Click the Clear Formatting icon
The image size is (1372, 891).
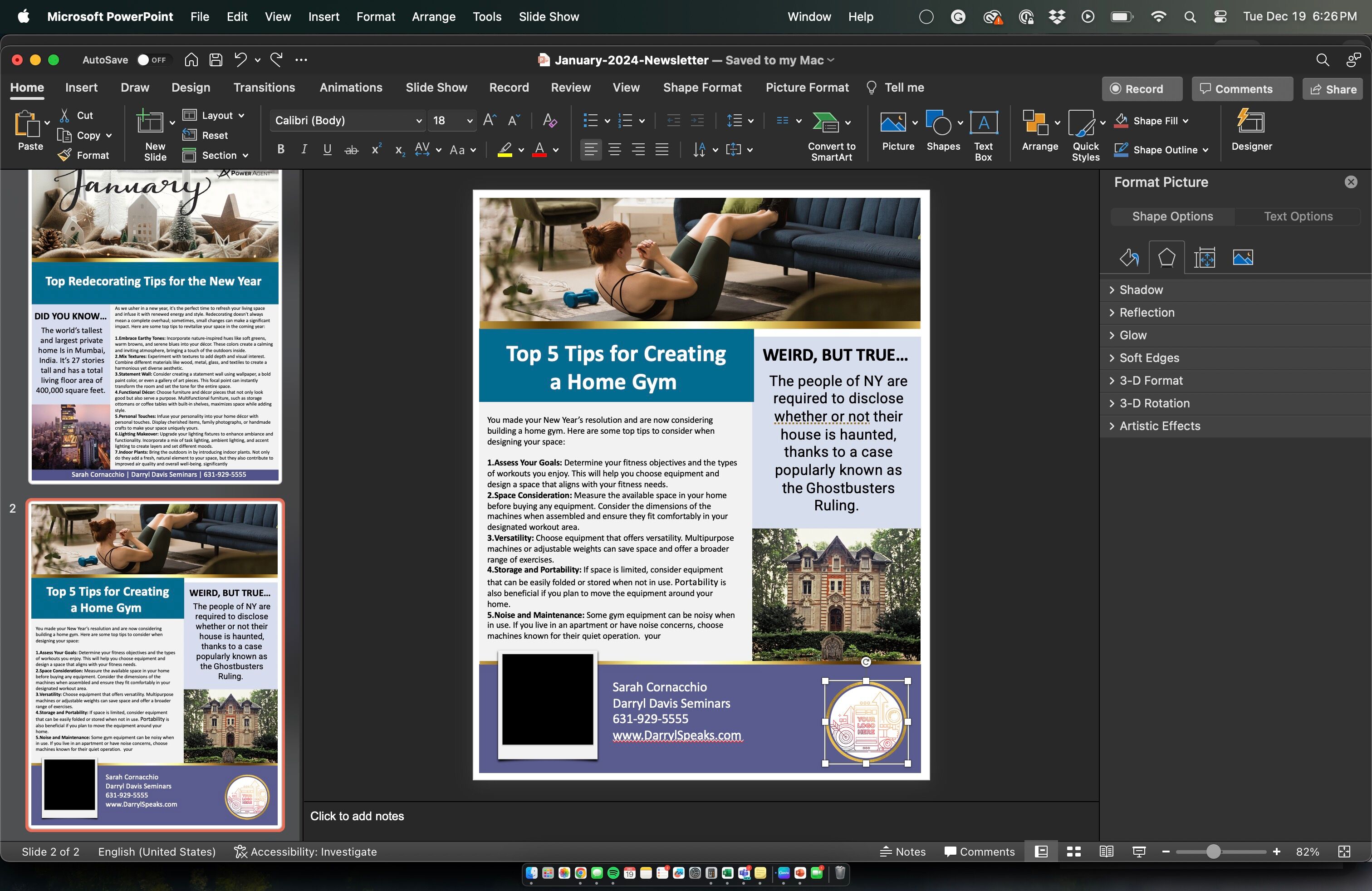point(549,121)
